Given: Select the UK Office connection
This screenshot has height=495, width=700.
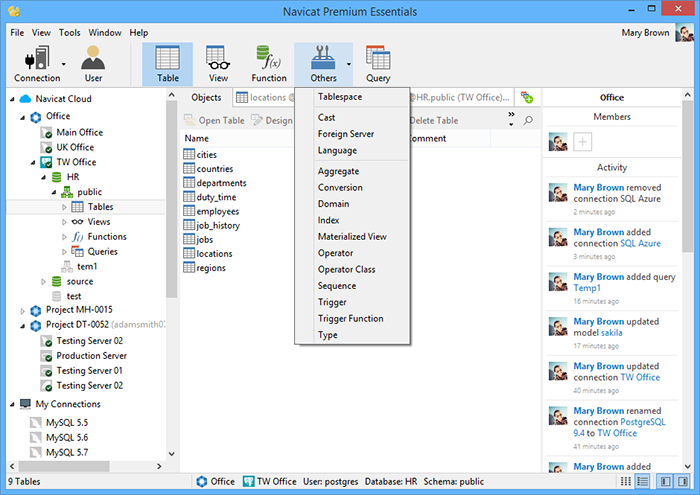Looking at the screenshot, I should [x=75, y=147].
